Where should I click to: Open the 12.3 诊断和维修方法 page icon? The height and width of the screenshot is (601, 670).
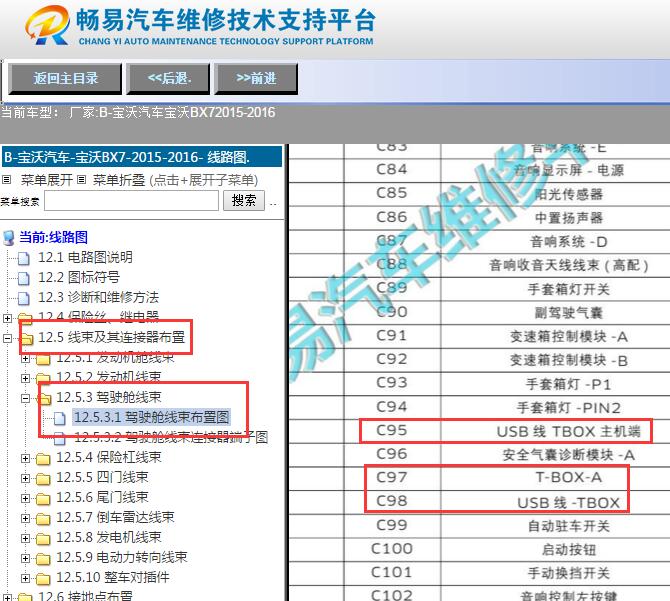pyautogui.click(x=24, y=298)
